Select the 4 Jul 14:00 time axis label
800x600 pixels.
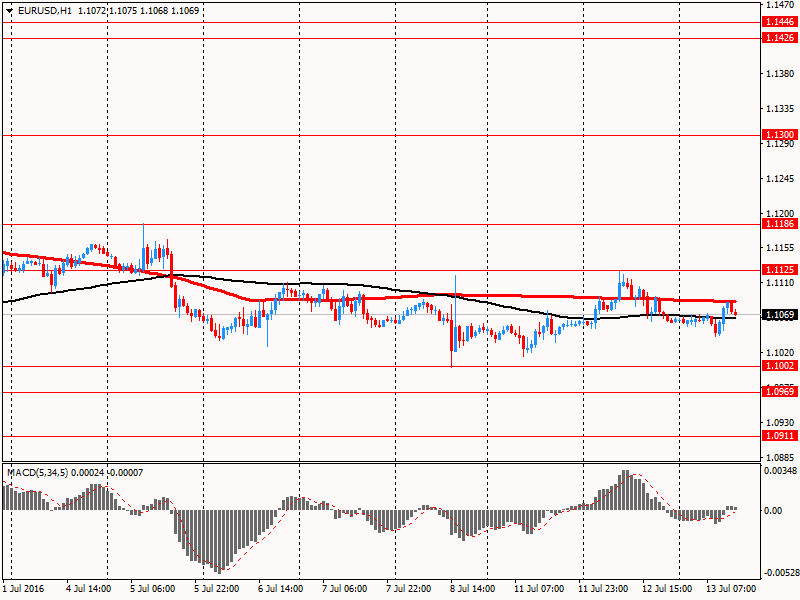(89, 589)
